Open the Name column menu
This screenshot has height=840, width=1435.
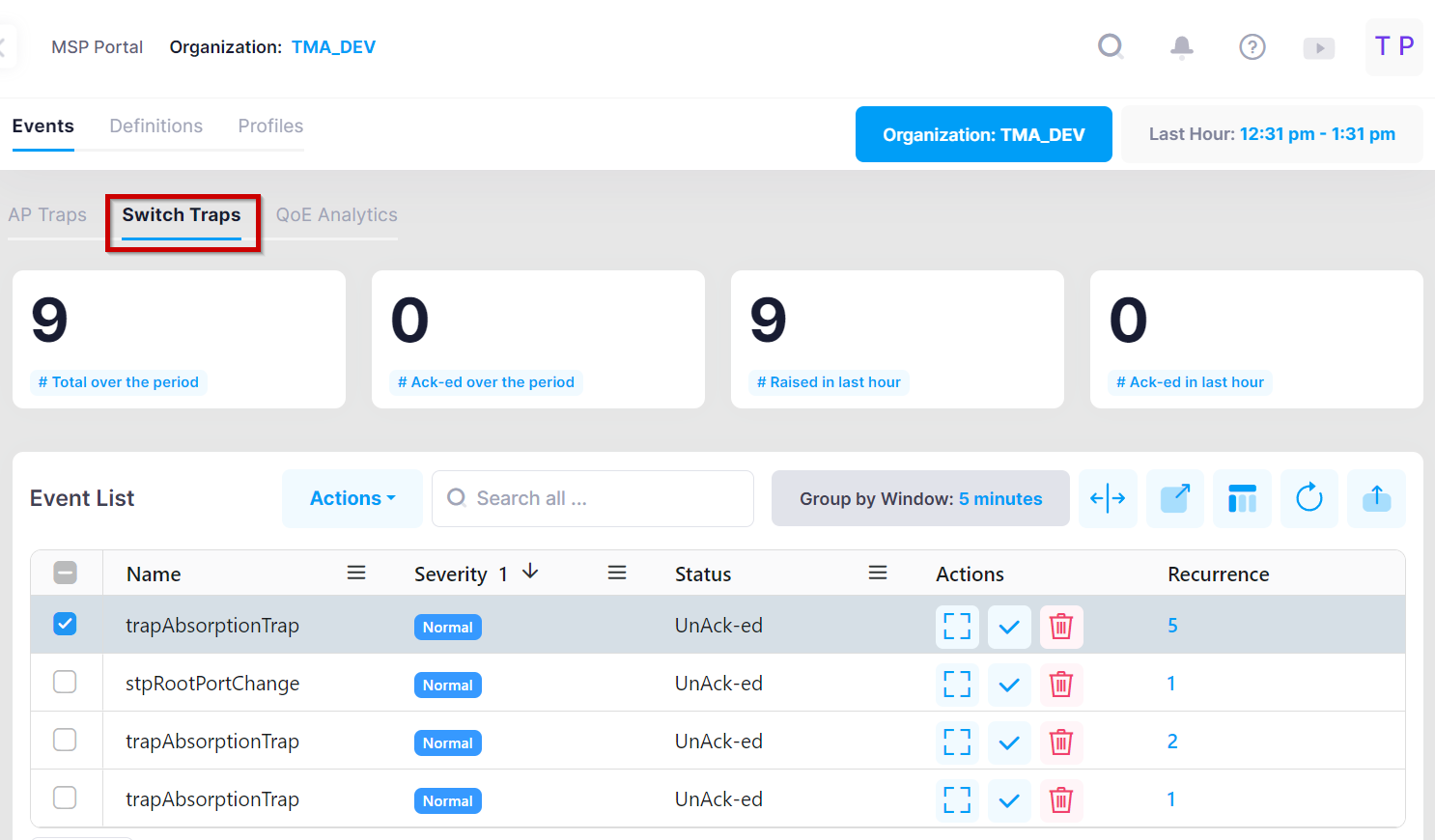(356, 573)
